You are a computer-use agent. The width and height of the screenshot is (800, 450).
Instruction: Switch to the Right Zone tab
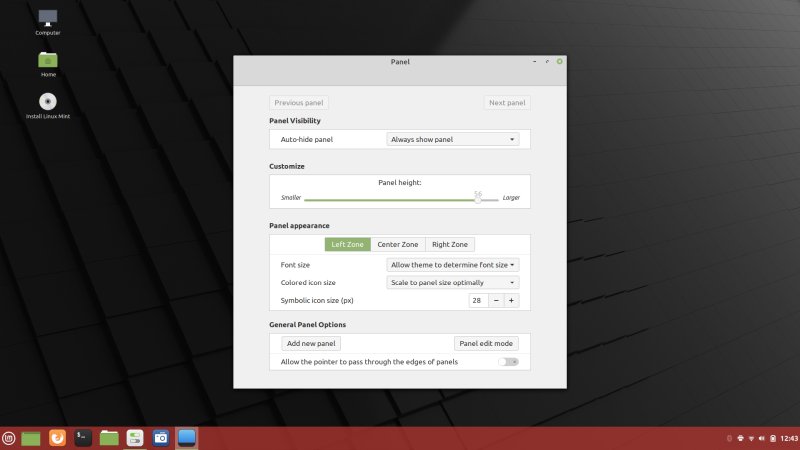pos(449,244)
